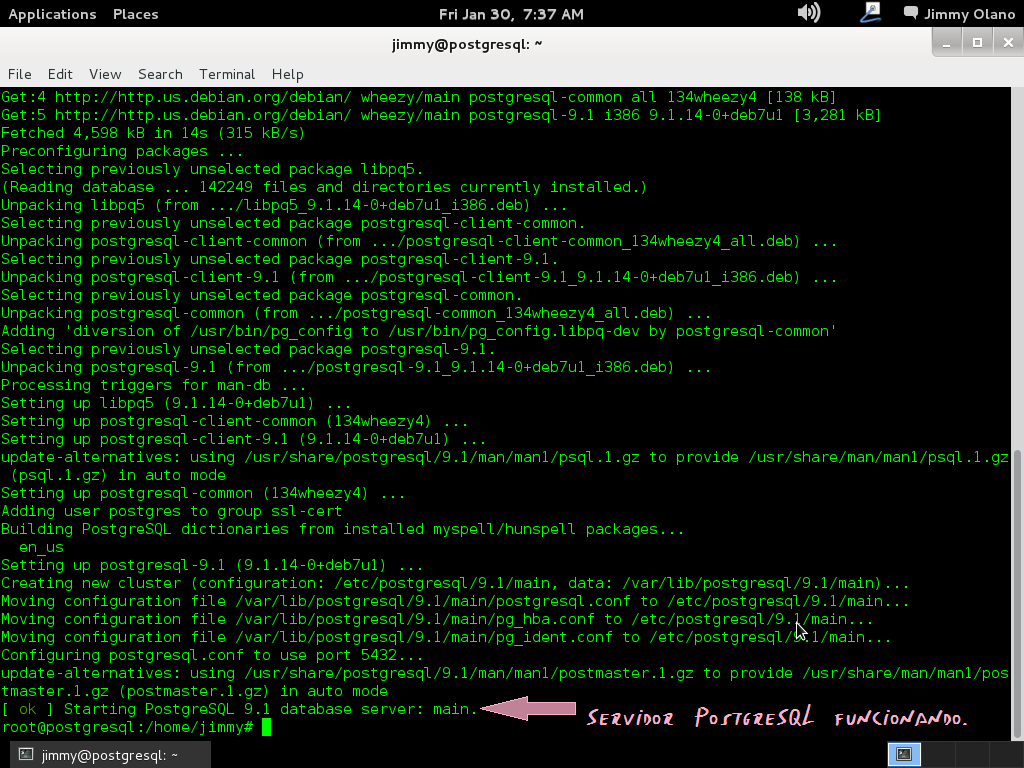
Task: Click the chat bubble status icon
Action: 910,14
